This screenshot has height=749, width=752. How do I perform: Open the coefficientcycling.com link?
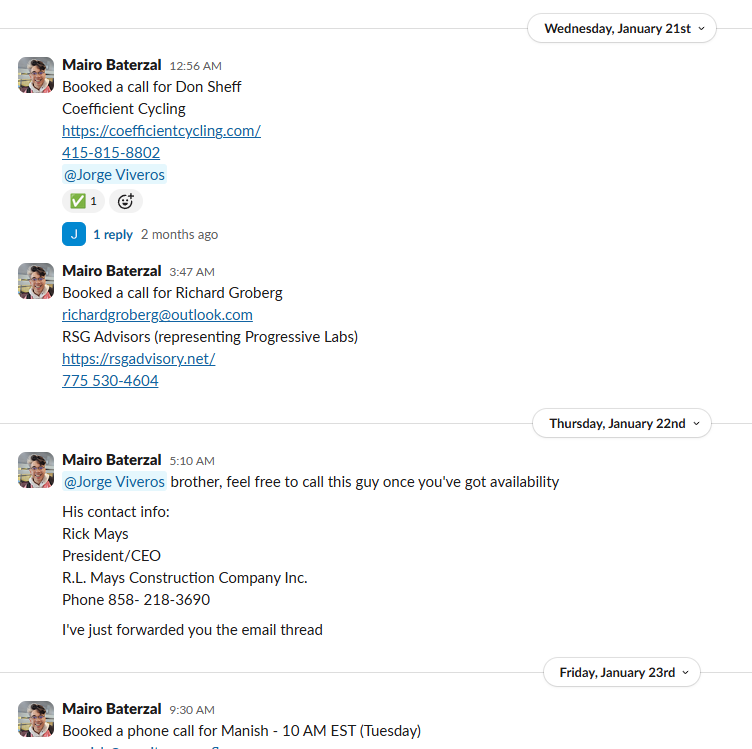[161, 130]
